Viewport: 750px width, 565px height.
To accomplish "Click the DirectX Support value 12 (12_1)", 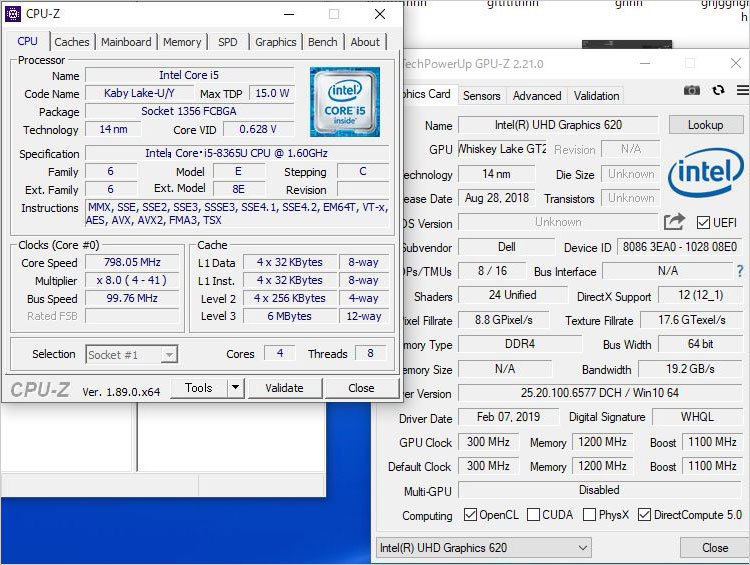I will [700, 295].
